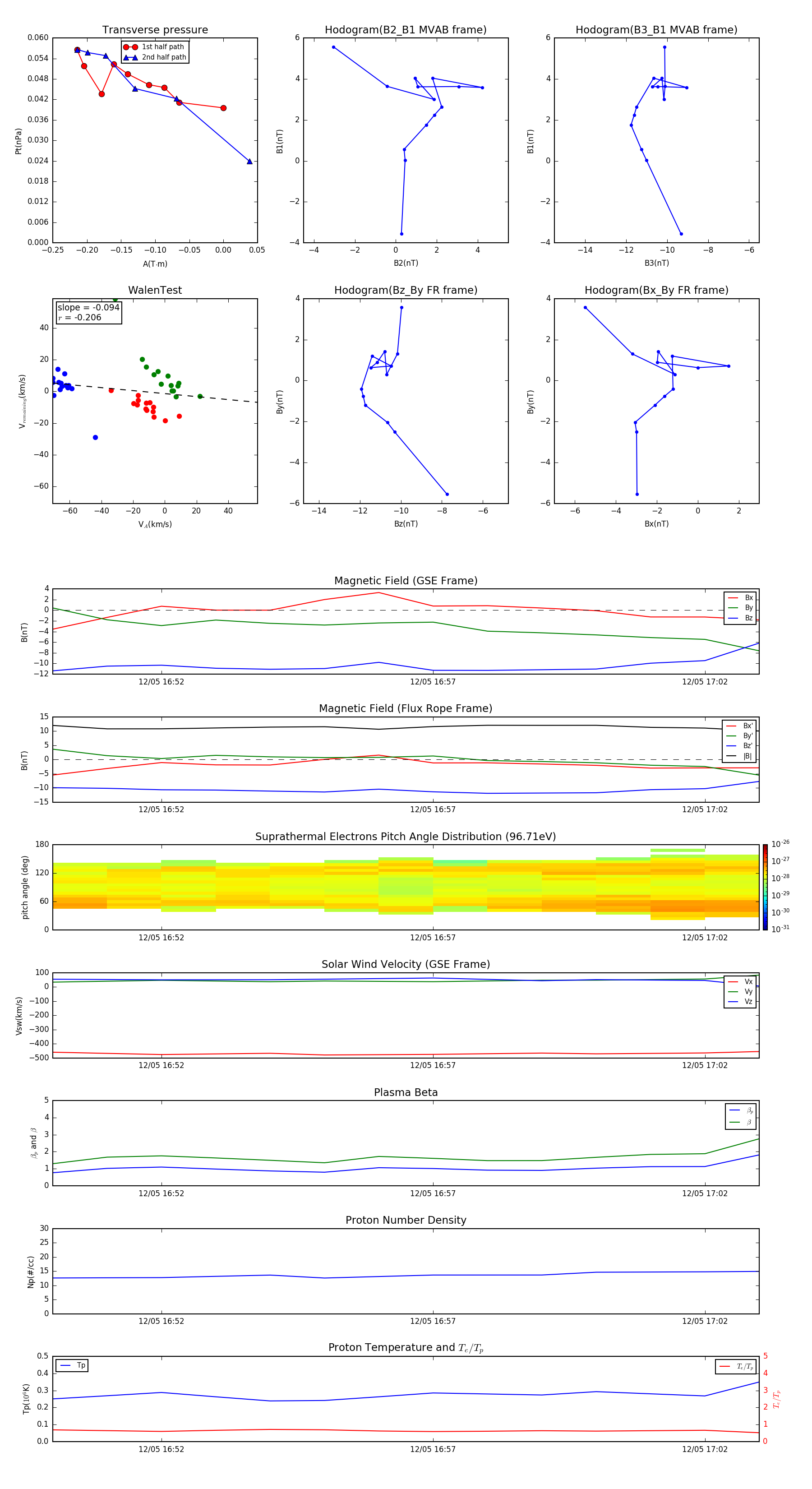The image size is (812, 1489).
Task: Click the 'Magnetic Field (GSE Frame)' title
Action: (406, 581)
